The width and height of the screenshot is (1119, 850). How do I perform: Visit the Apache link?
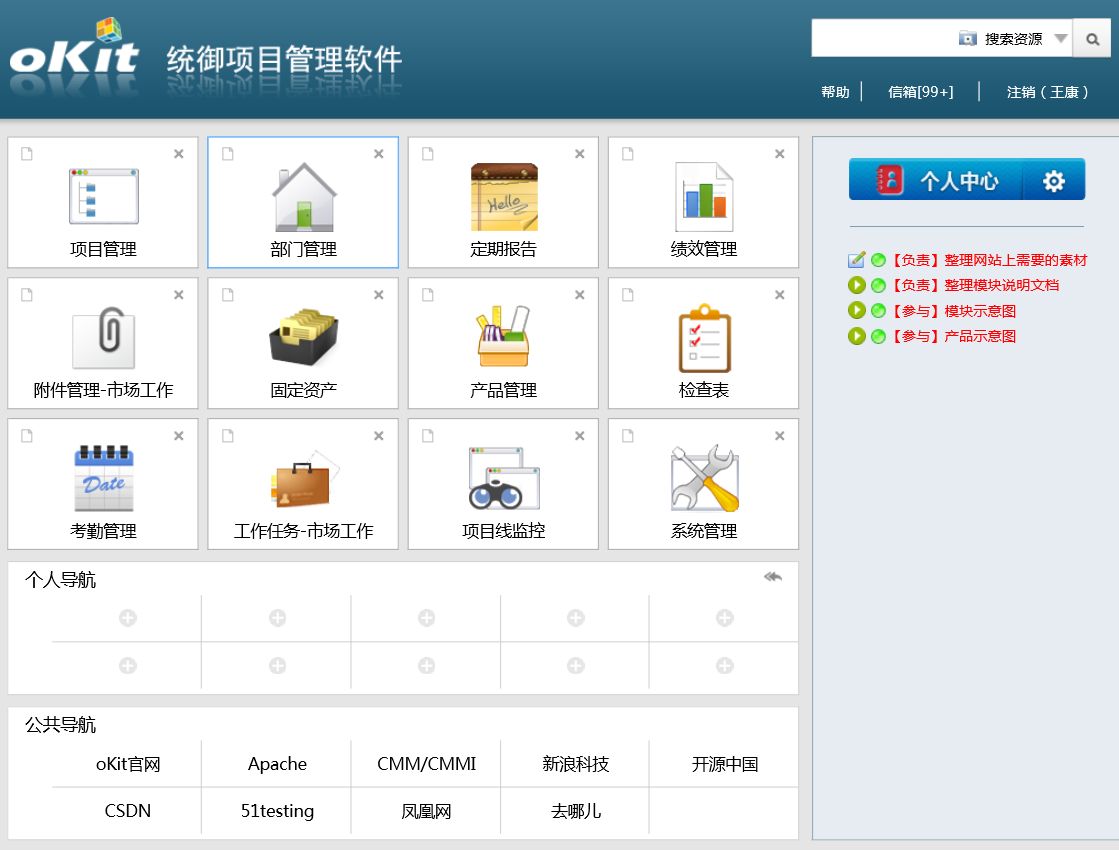pos(277,764)
